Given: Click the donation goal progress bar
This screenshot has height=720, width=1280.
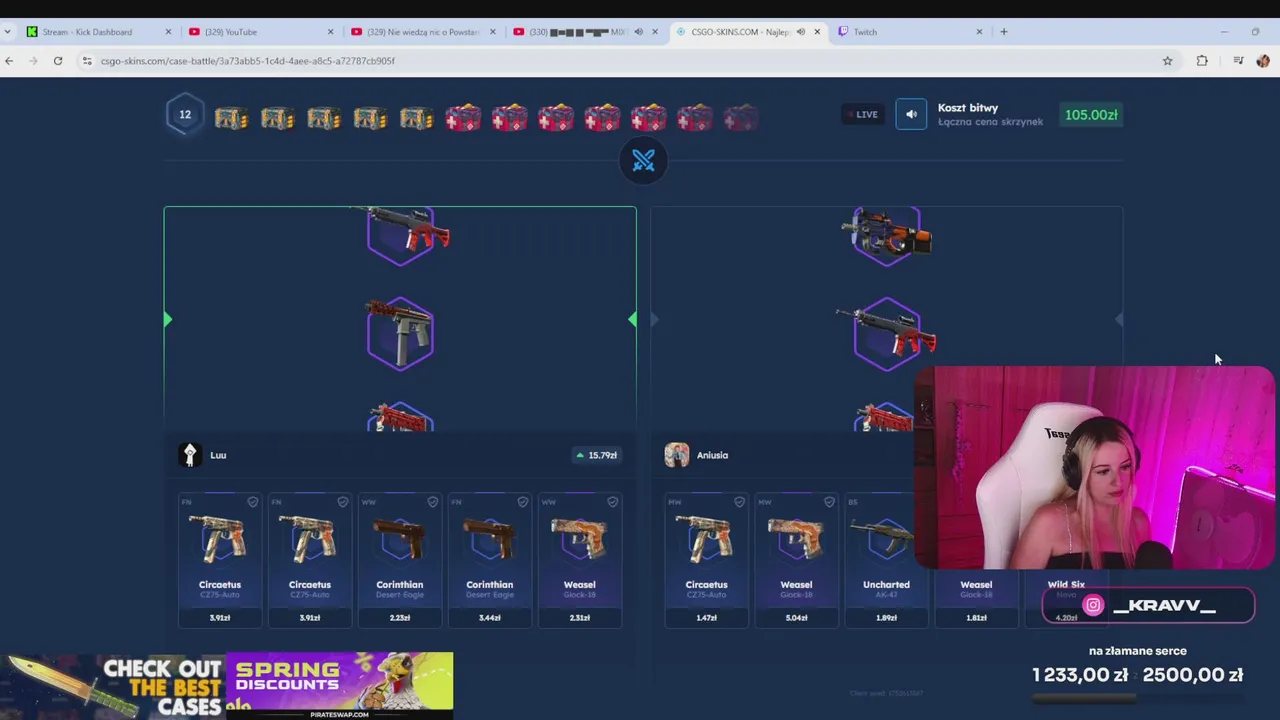Looking at the screenshot, I should (1137, 698).
